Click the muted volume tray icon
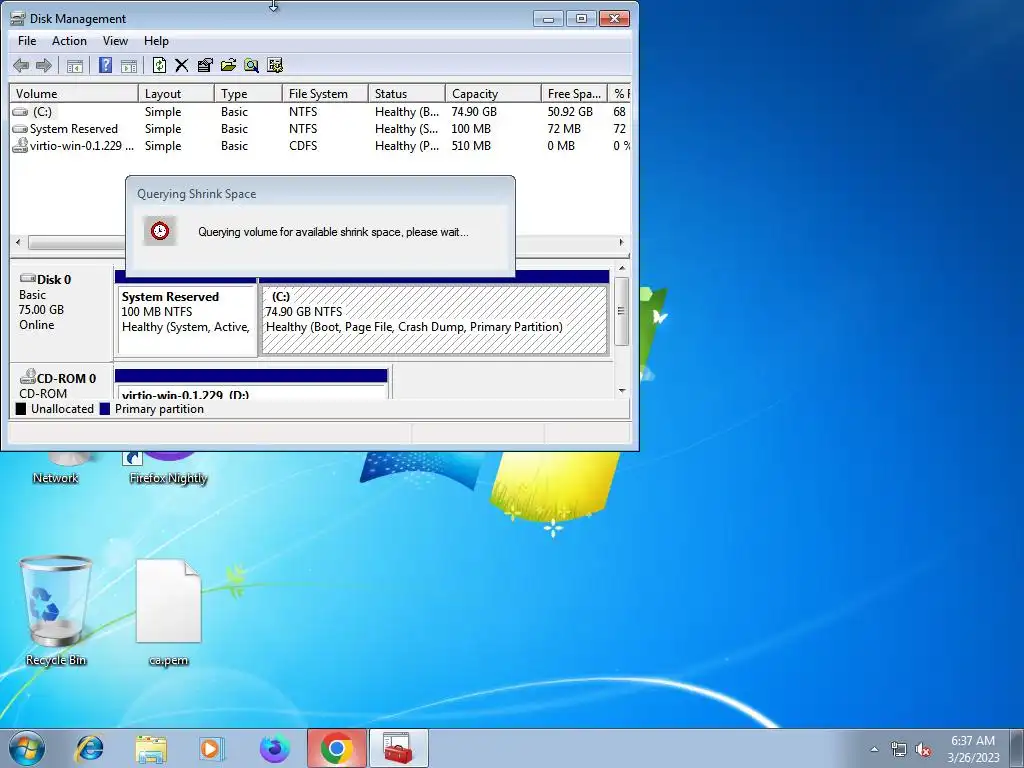Viewport: 1024px width, 768px height. pyautogui.click(x=923, y=749)
